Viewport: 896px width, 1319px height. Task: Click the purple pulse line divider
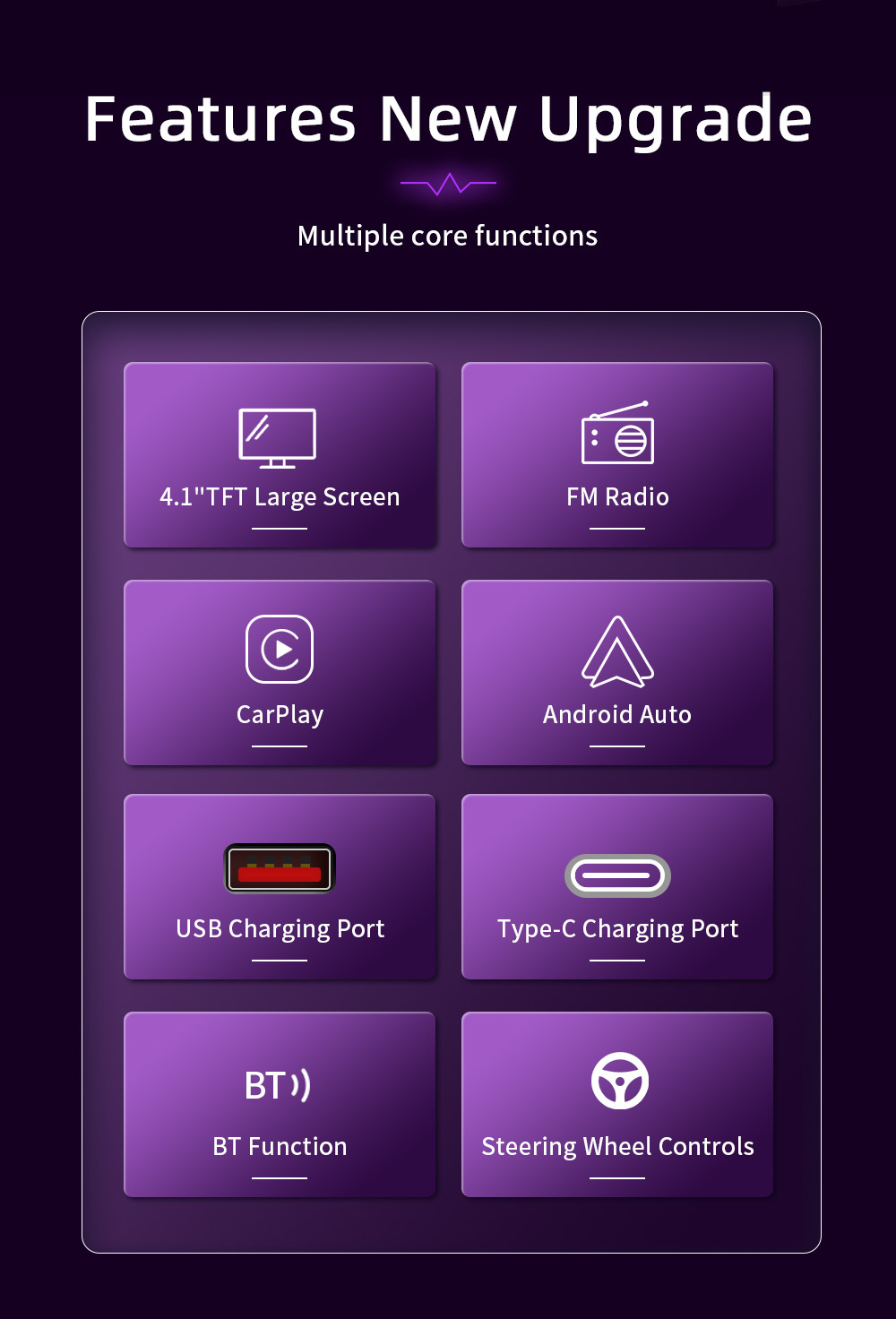pyautogui.click(x=448, y=184)
